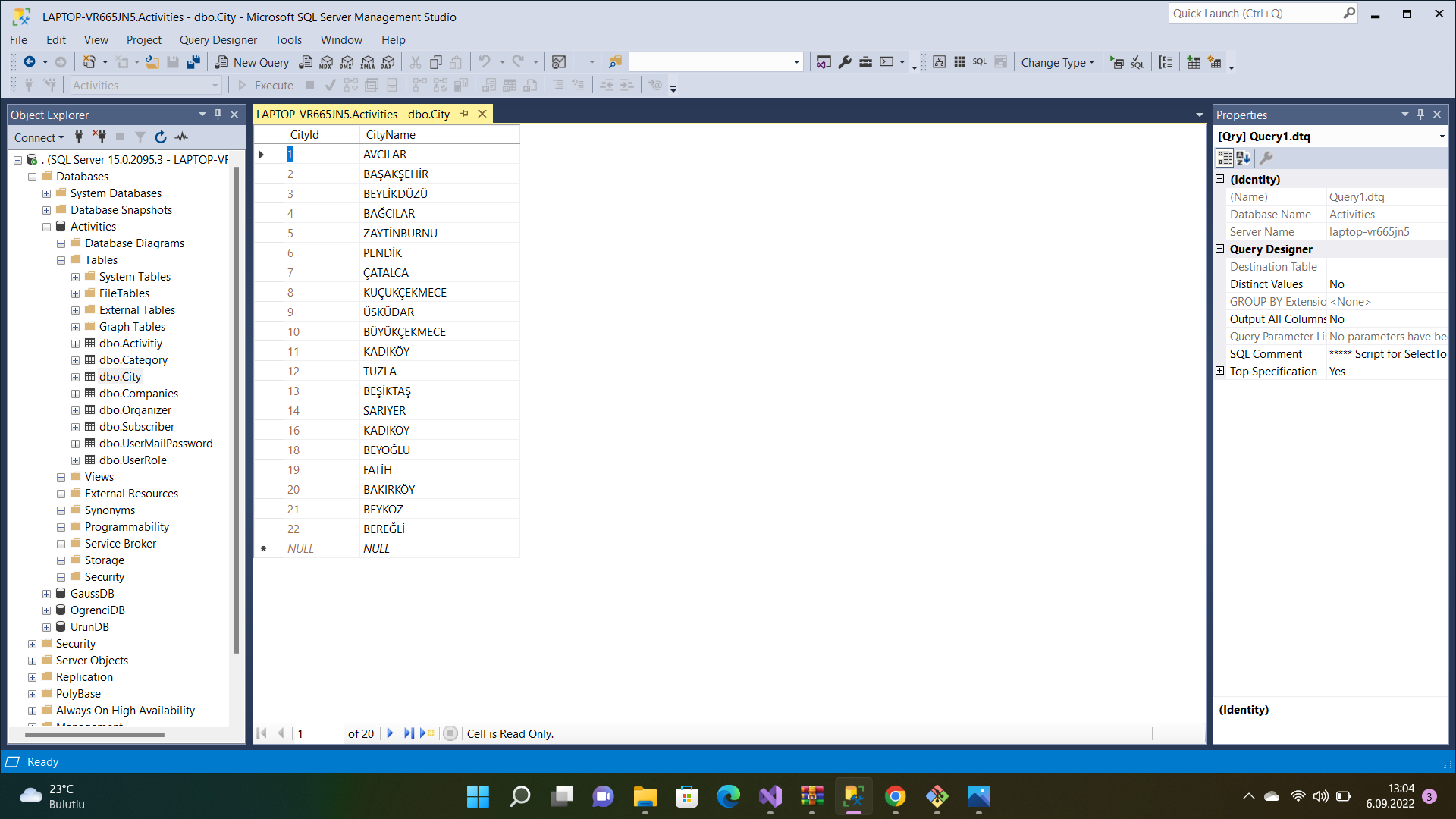Click the Toolbox briefcase icon
This screenshot has width=1456, height=819.
point(865,62)
